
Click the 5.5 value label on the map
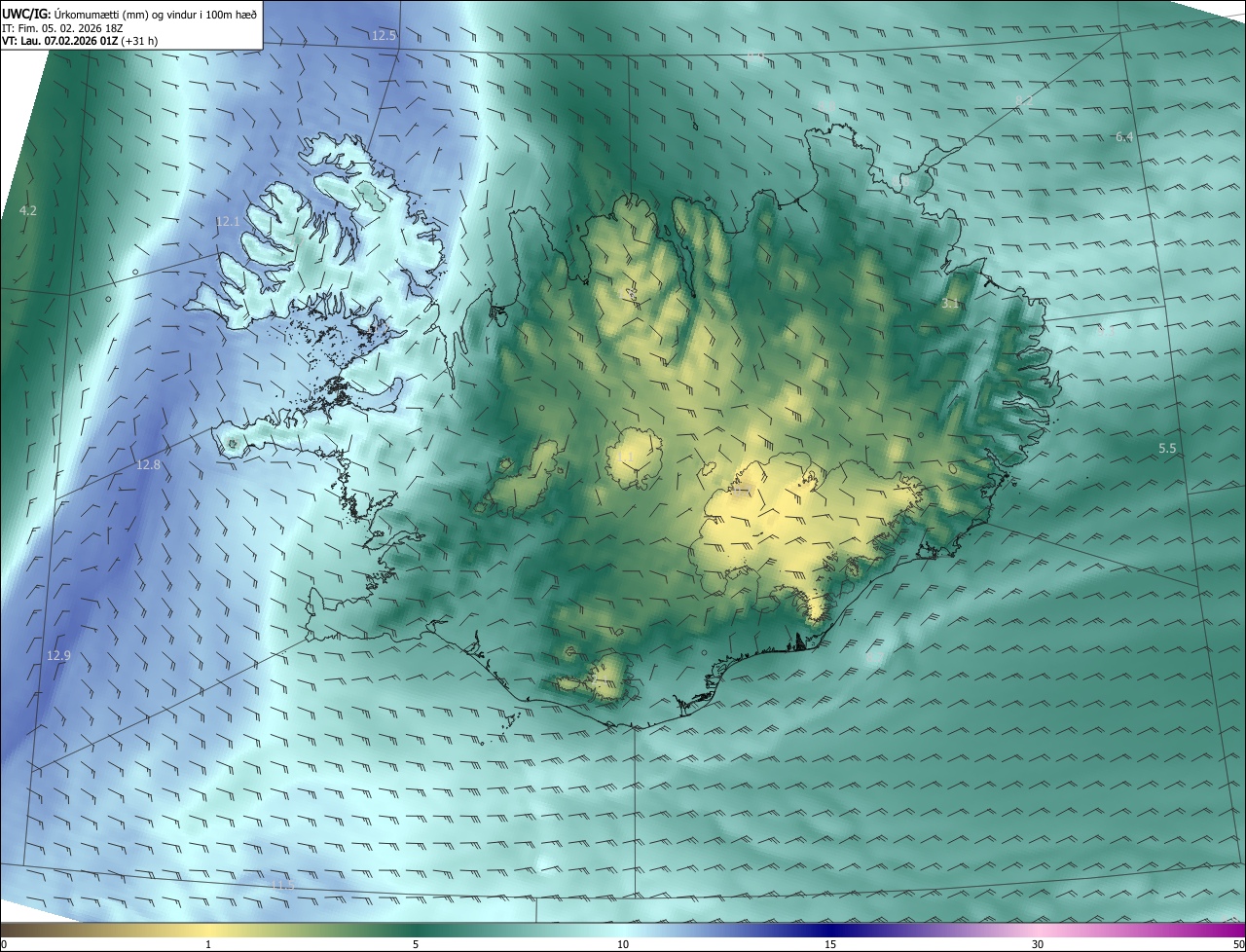(1167, 449)
